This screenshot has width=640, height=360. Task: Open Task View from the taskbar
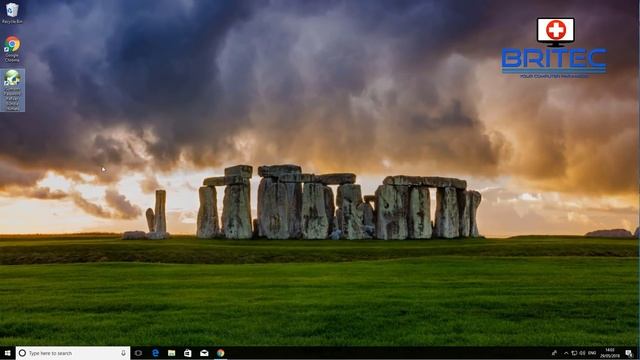tap(138, 353)
